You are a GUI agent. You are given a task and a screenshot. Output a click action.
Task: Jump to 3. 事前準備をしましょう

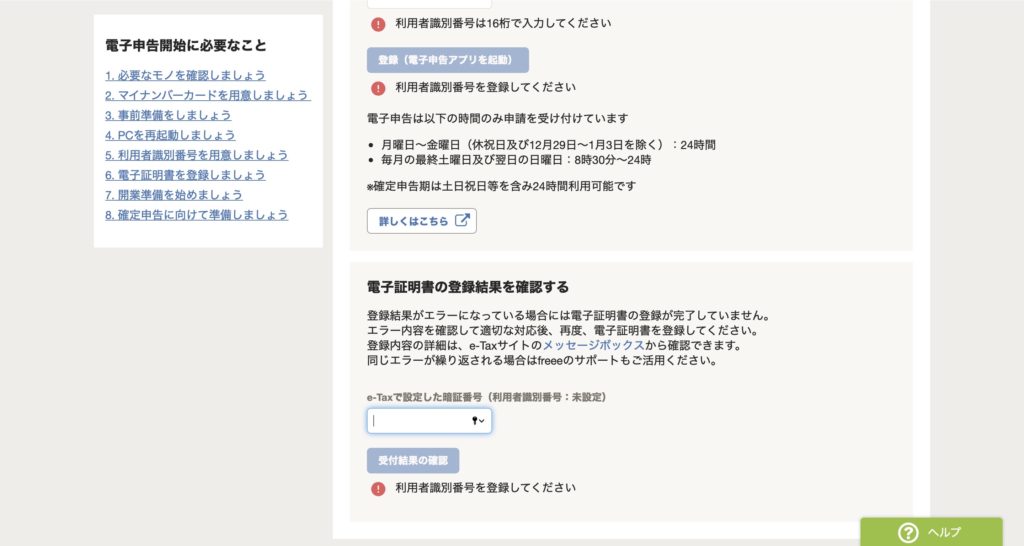(168, 115)
